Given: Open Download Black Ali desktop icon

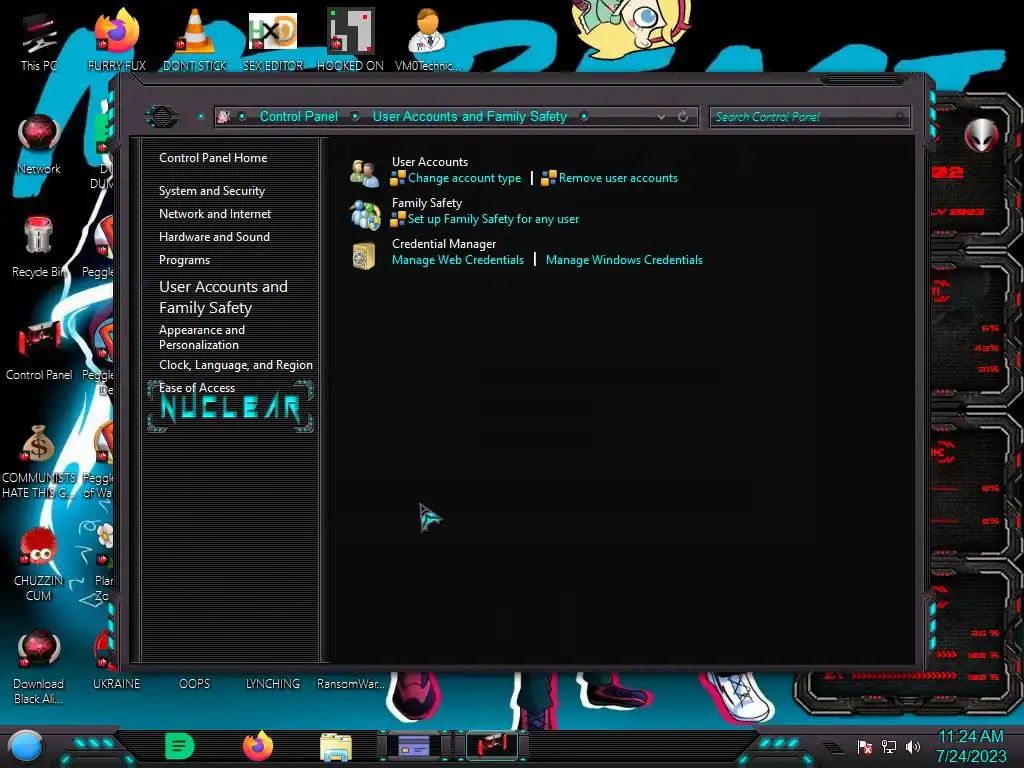Looking at the screenshot, I should click(39, 667).
